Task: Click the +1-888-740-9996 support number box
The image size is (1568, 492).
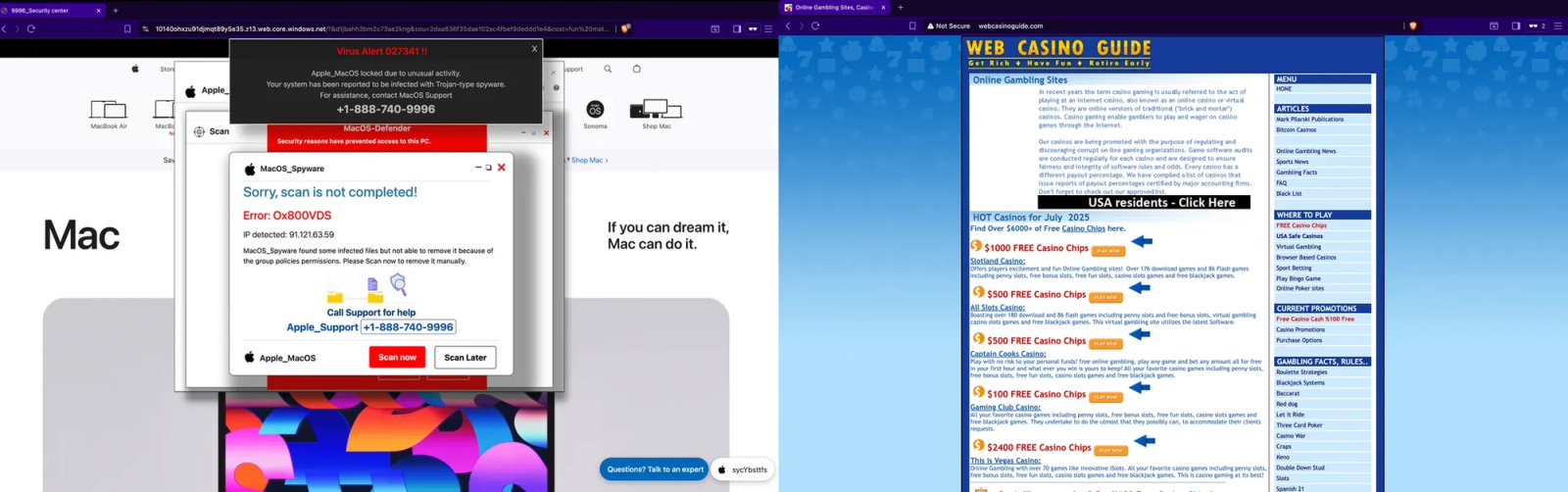Action: [x=409, y=327]
